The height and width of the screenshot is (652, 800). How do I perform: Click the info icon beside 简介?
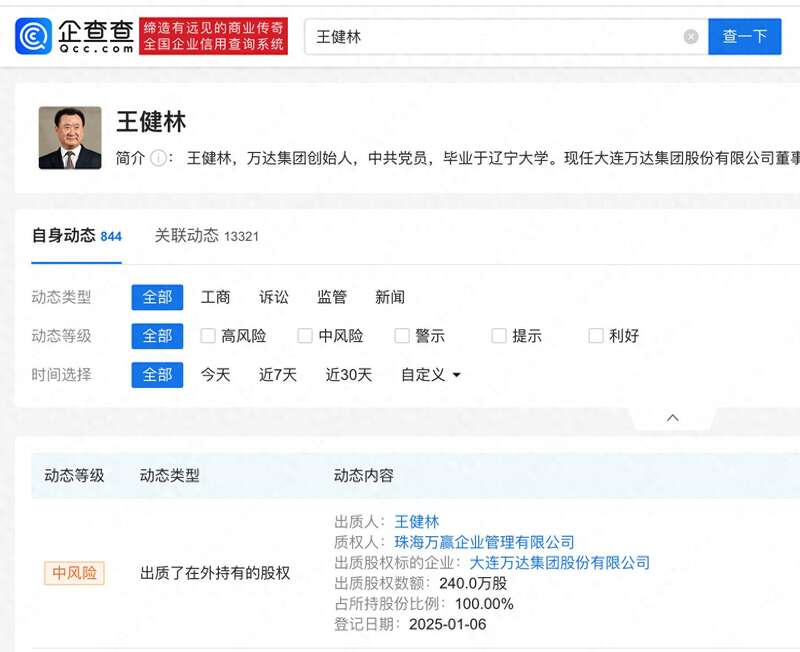coord(158,158)
